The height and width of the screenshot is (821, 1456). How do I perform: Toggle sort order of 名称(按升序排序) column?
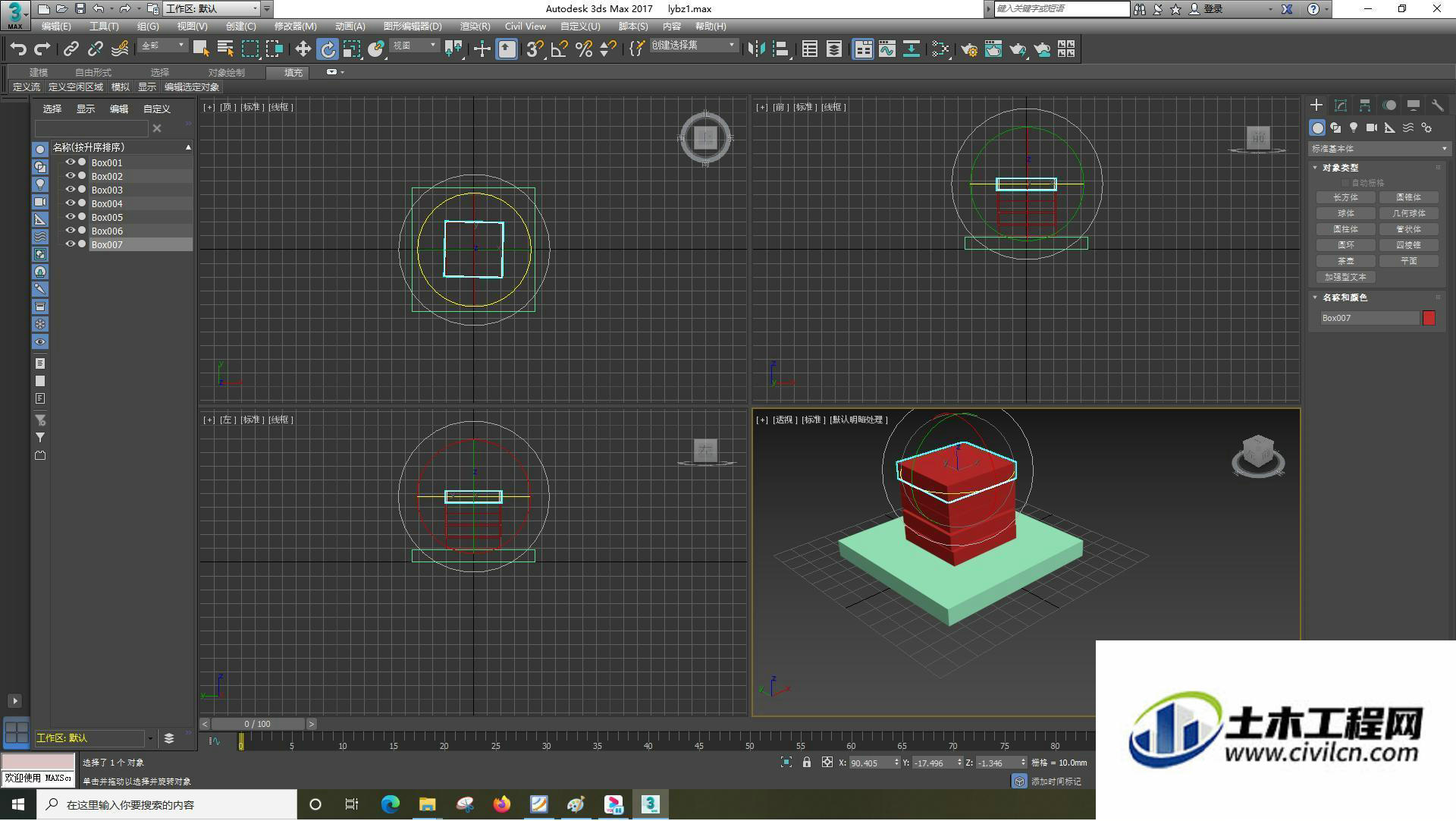[x=121, y=148]
